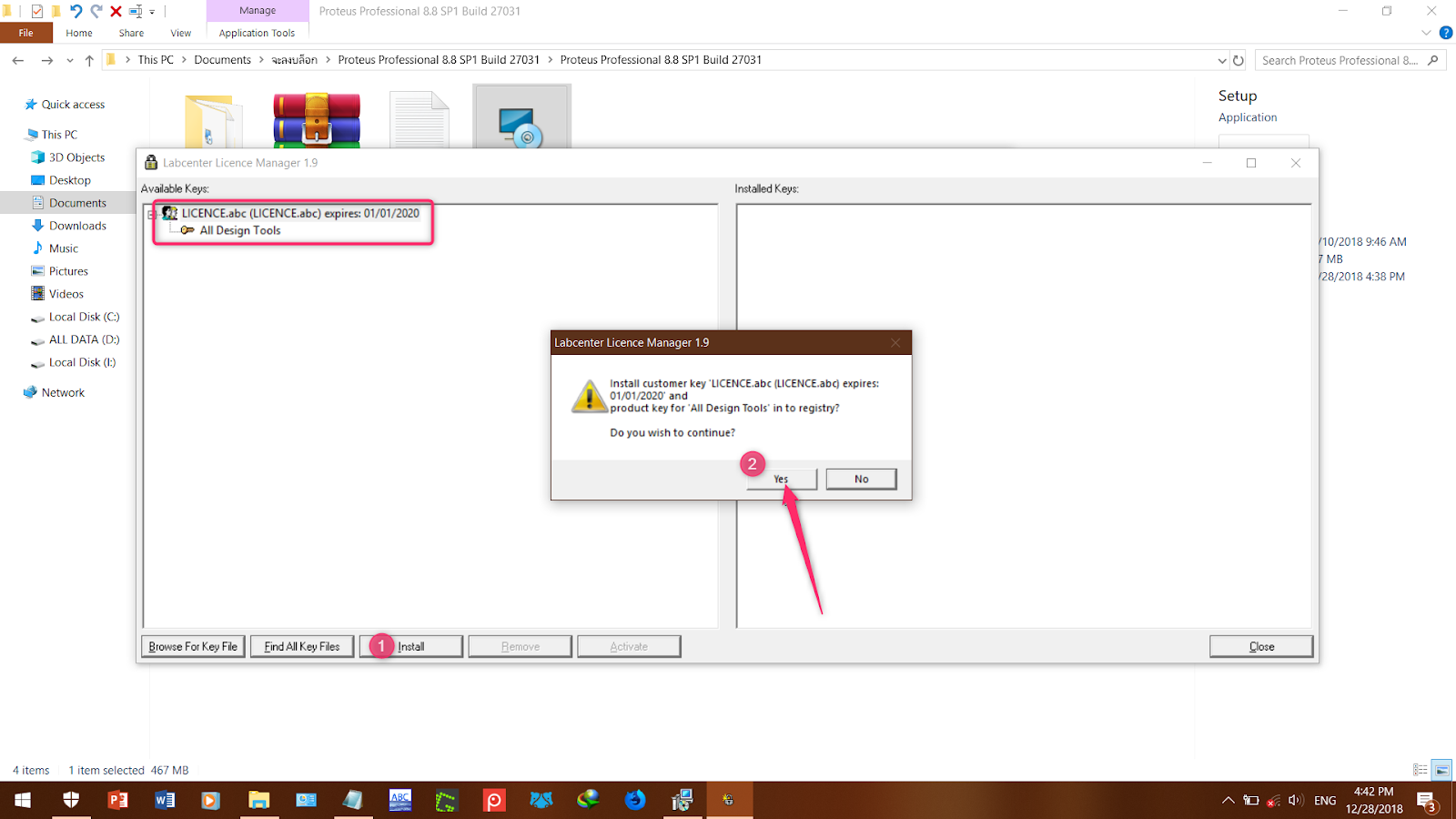Click the Up one level arrow

pyautogui.click(x=89, y=60)
